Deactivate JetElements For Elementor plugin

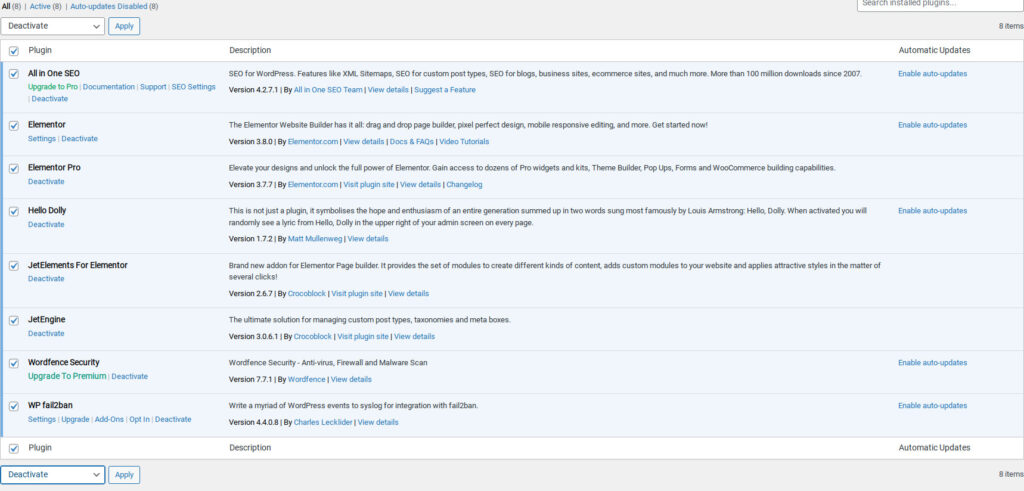46,279
